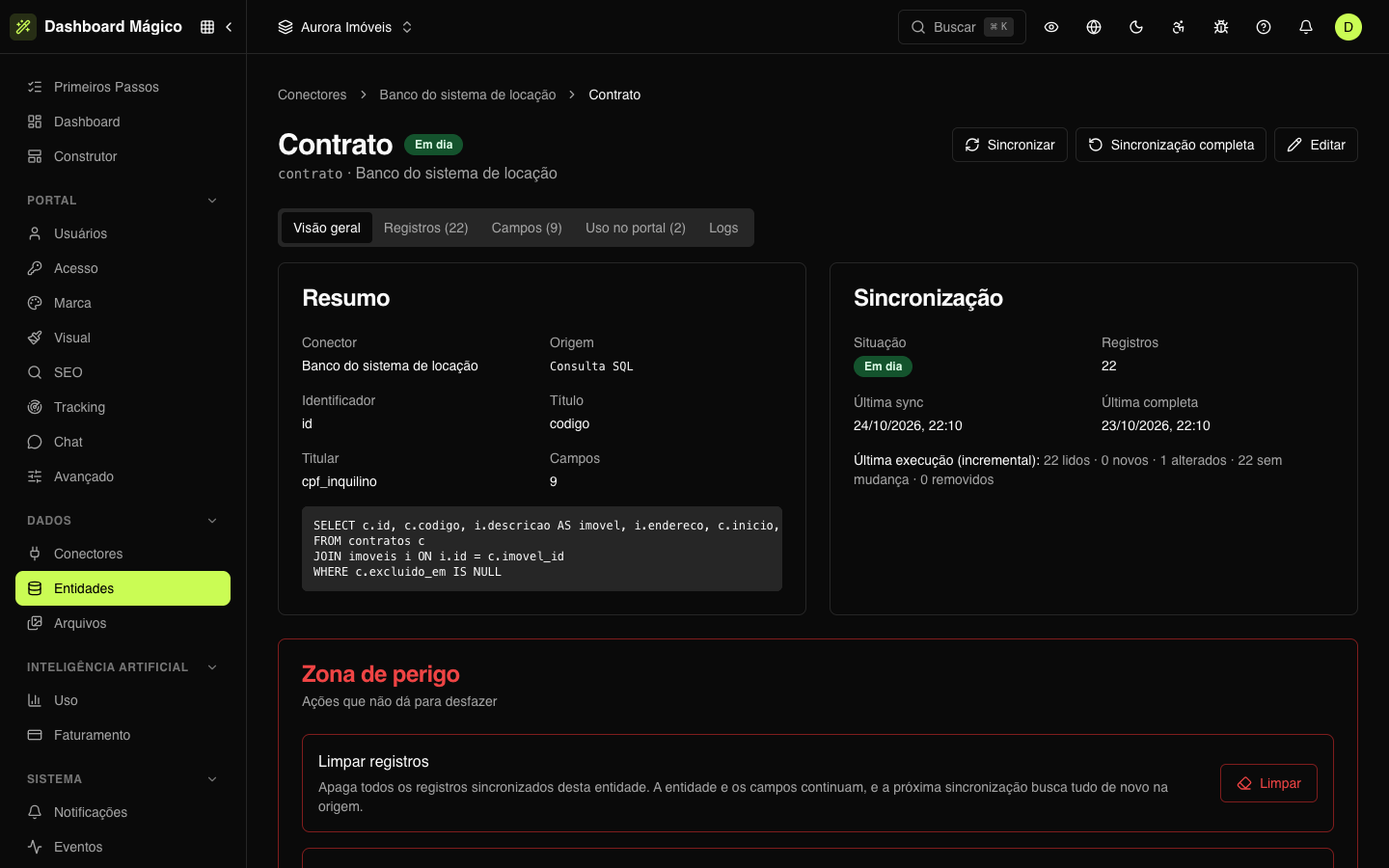Click the 24/10/2026, 22:10 última sync value
The width and height of the screenshot is (1389, 868).
(x=908, y=425)
